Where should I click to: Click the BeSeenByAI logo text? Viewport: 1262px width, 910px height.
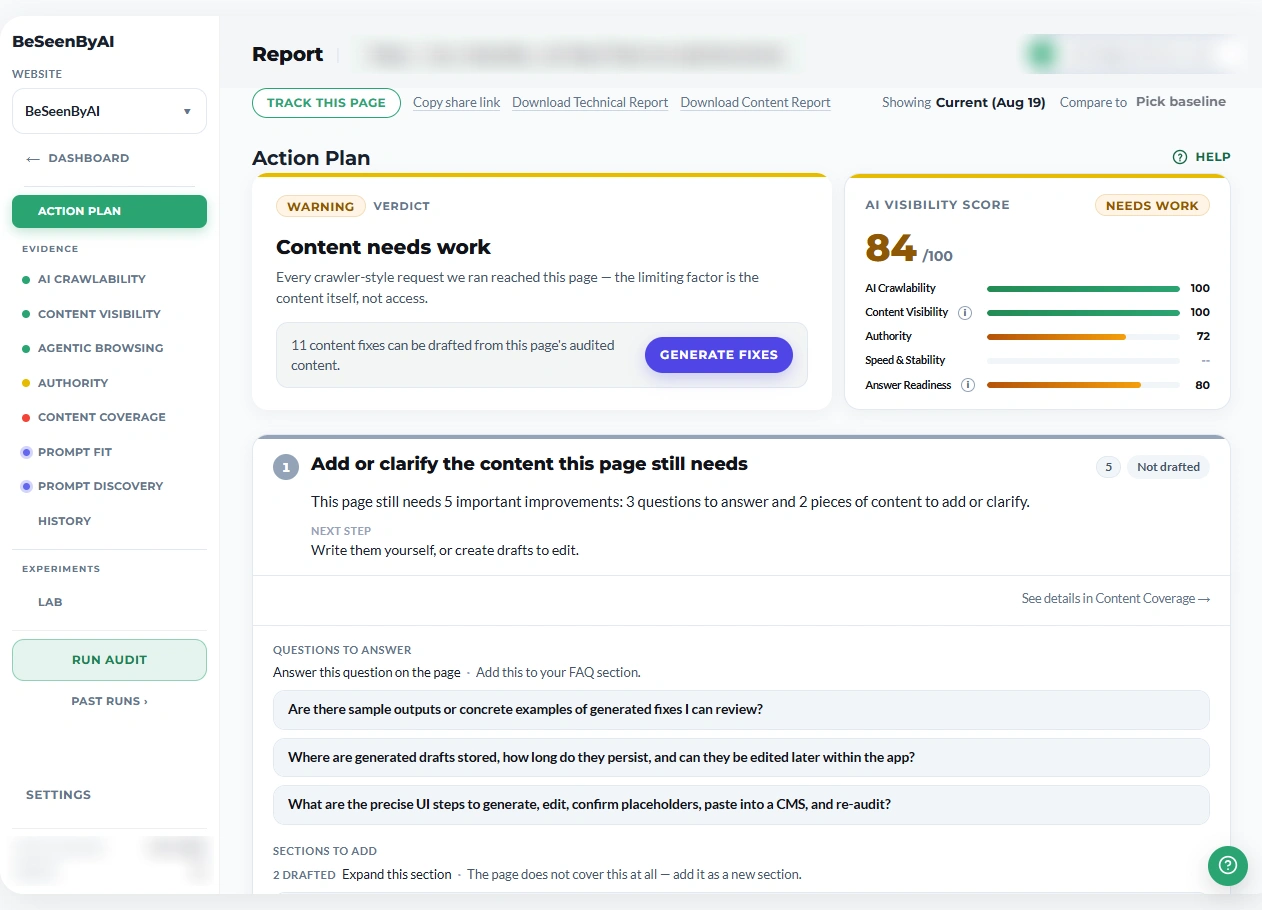coord(63,42)
